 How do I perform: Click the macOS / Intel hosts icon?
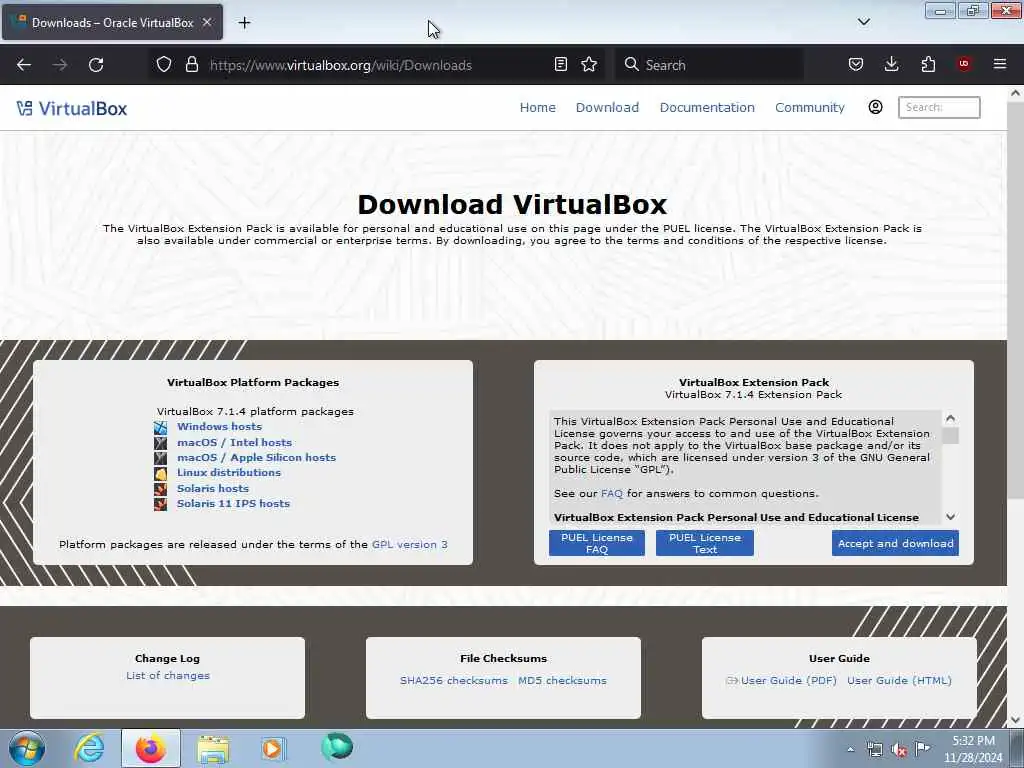pos(160,443)
